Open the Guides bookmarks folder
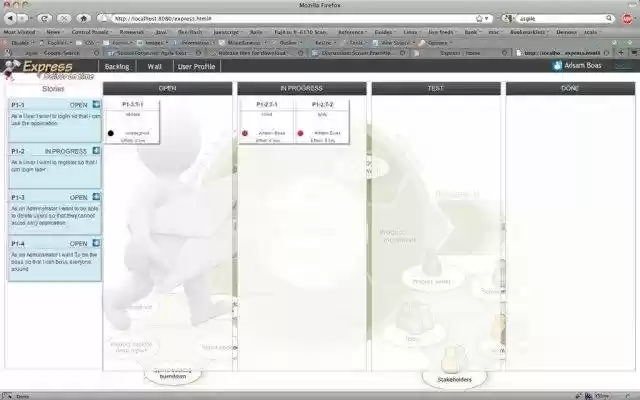 click(383, 32)
